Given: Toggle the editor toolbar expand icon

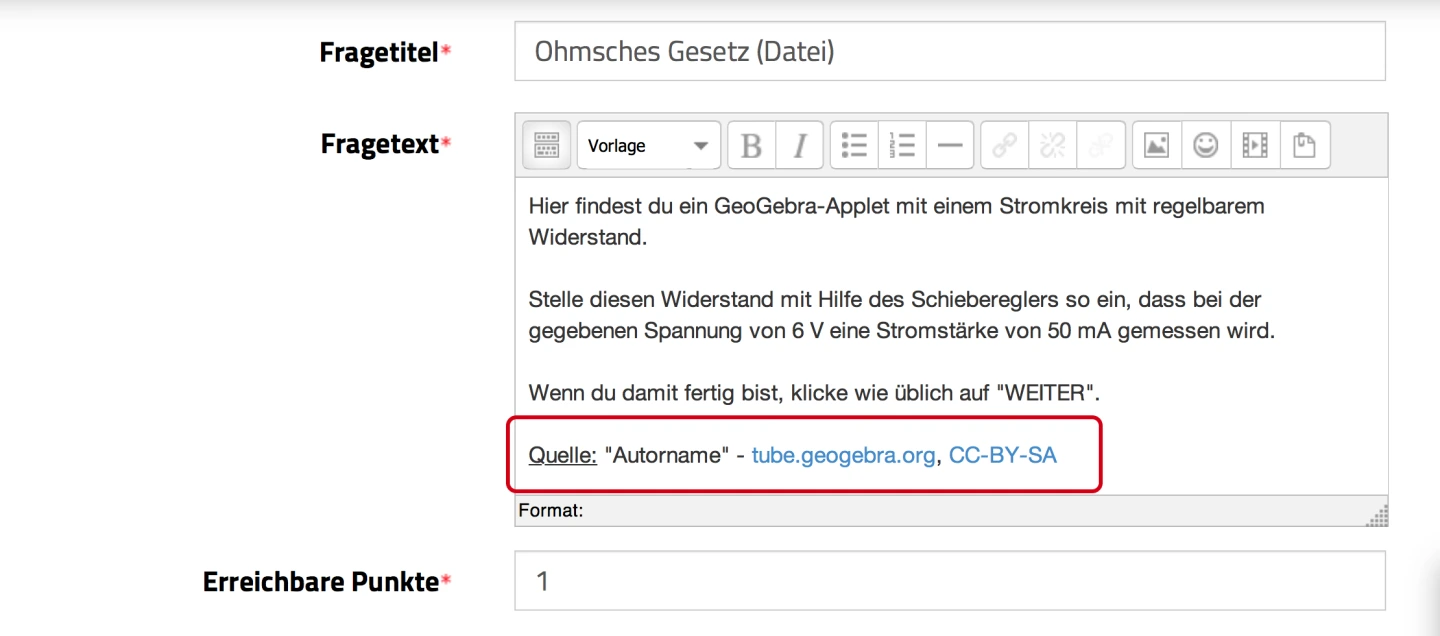Looking at the screenshot, I should (546, 146).
